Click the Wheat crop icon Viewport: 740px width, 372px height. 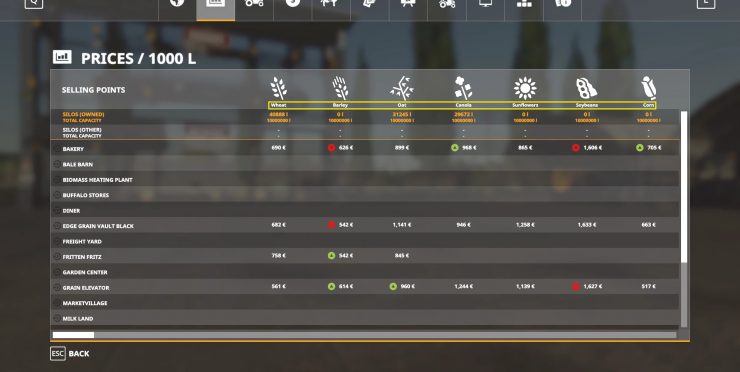pyautogui.click(x=278, y=88)
